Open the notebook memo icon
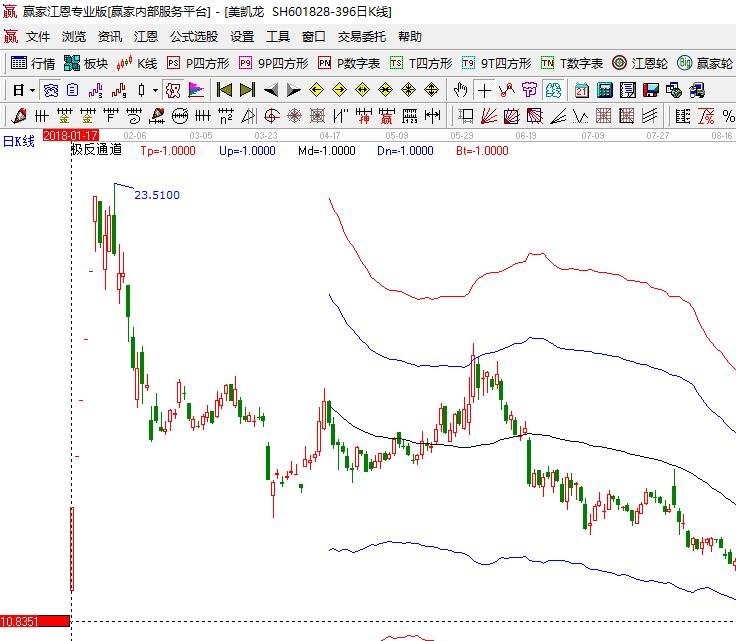The image size is (736, 641). point(628,90)
